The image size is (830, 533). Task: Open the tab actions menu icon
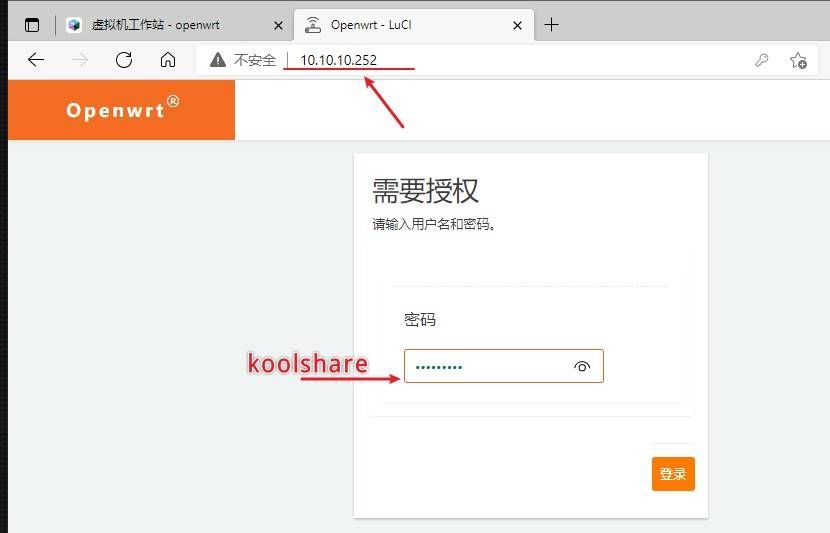pyautogui.click(x=33, y=25)
